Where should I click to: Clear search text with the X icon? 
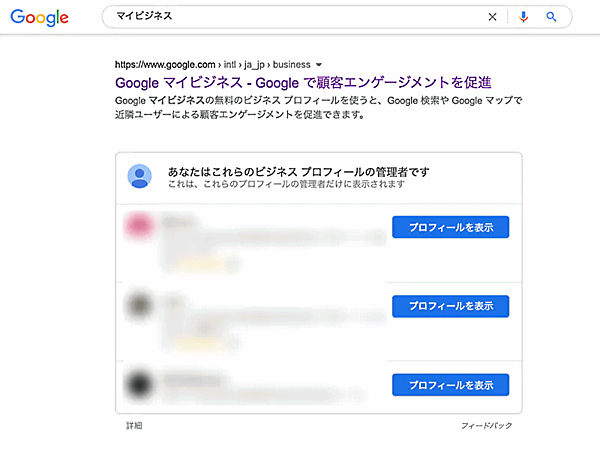pos(491,17)
